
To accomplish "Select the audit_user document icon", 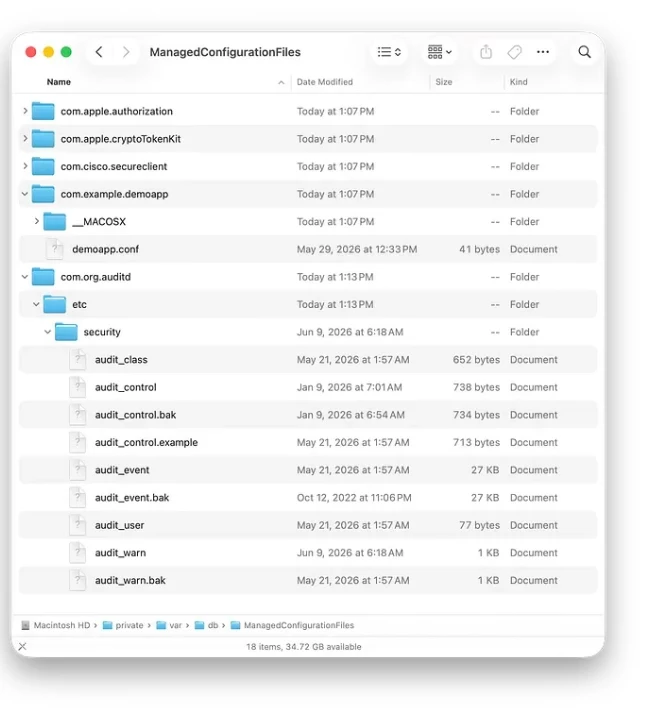I will tap(78, 525).
